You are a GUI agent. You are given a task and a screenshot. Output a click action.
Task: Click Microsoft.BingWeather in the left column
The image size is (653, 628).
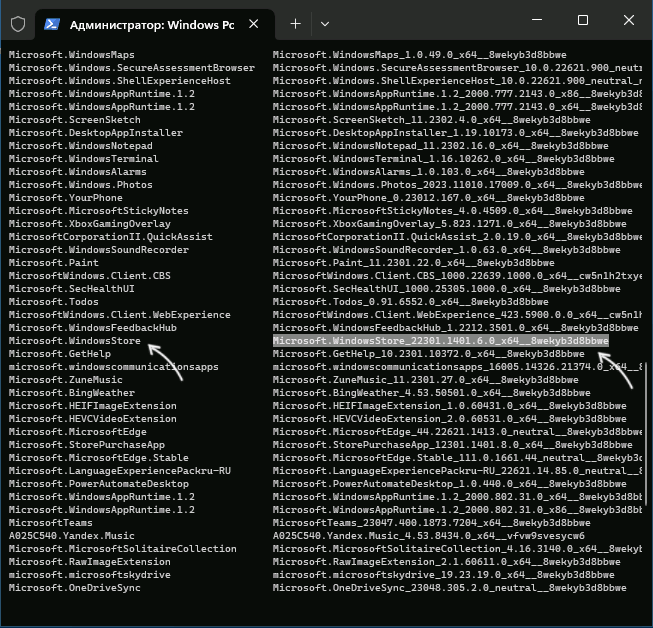72,392
